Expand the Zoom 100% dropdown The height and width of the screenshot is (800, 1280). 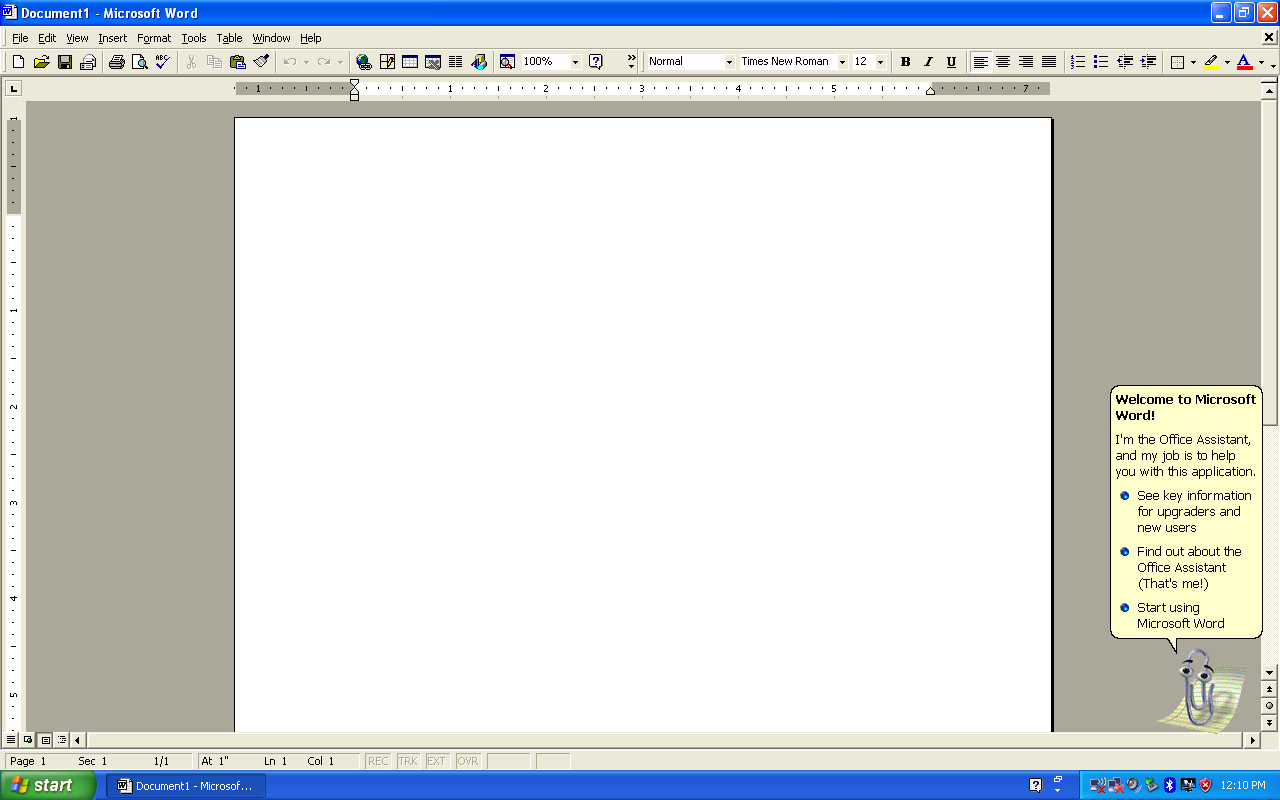tap(575, 62)
